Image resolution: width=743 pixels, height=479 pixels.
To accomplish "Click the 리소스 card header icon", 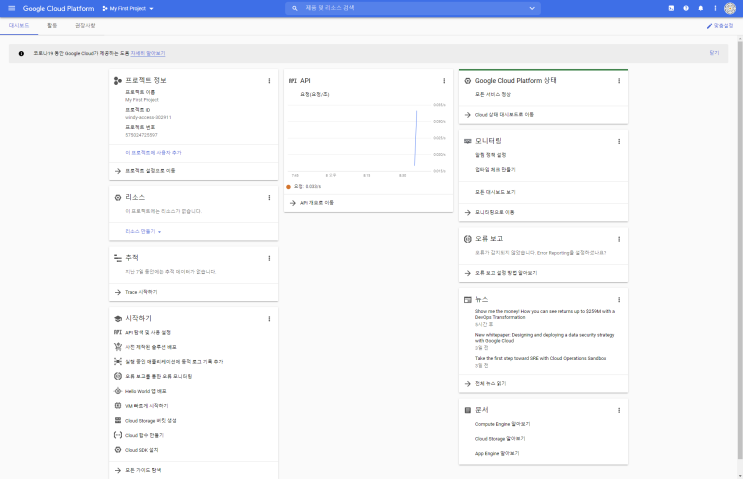I will [x=118, y=198].
